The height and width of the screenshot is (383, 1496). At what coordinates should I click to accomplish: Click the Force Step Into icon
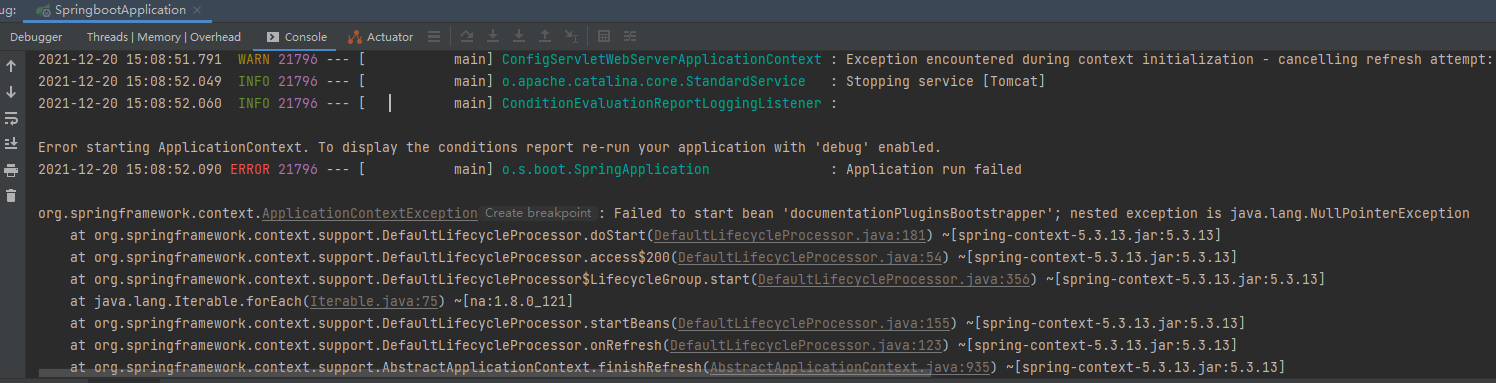[519, 36]
